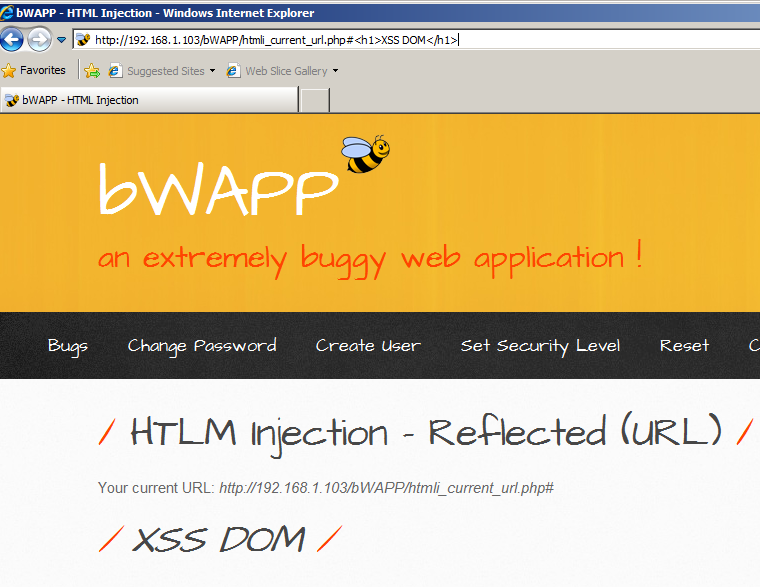Click the bee favicon in address bar

[x=83, y=40]
